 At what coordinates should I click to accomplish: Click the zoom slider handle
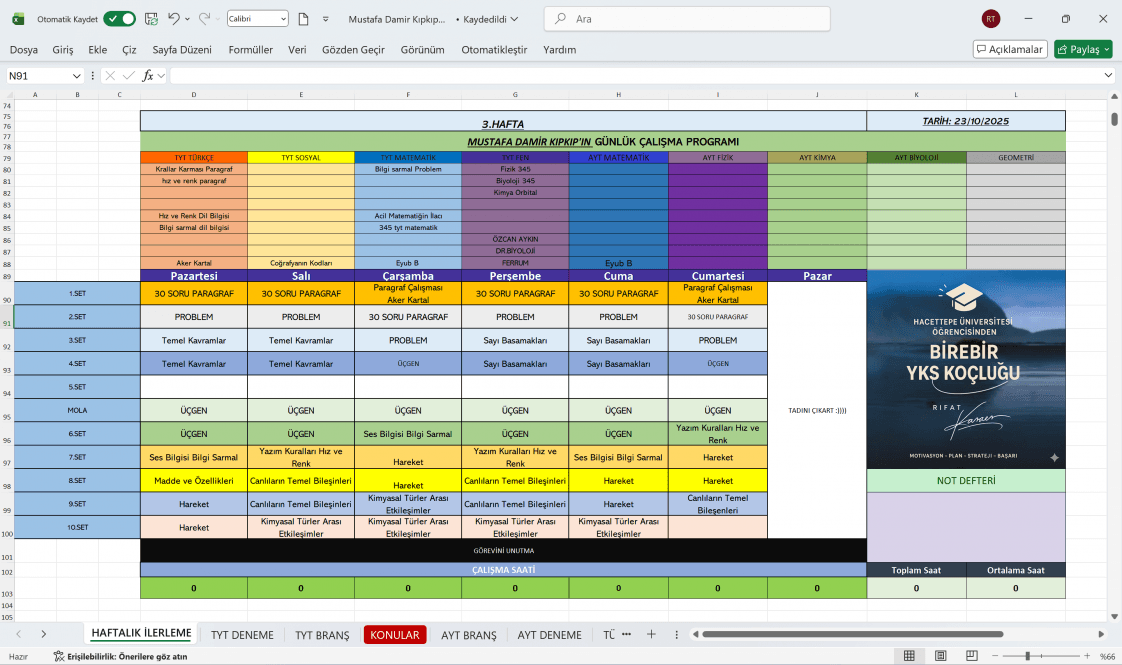(x=1028, y=656)
